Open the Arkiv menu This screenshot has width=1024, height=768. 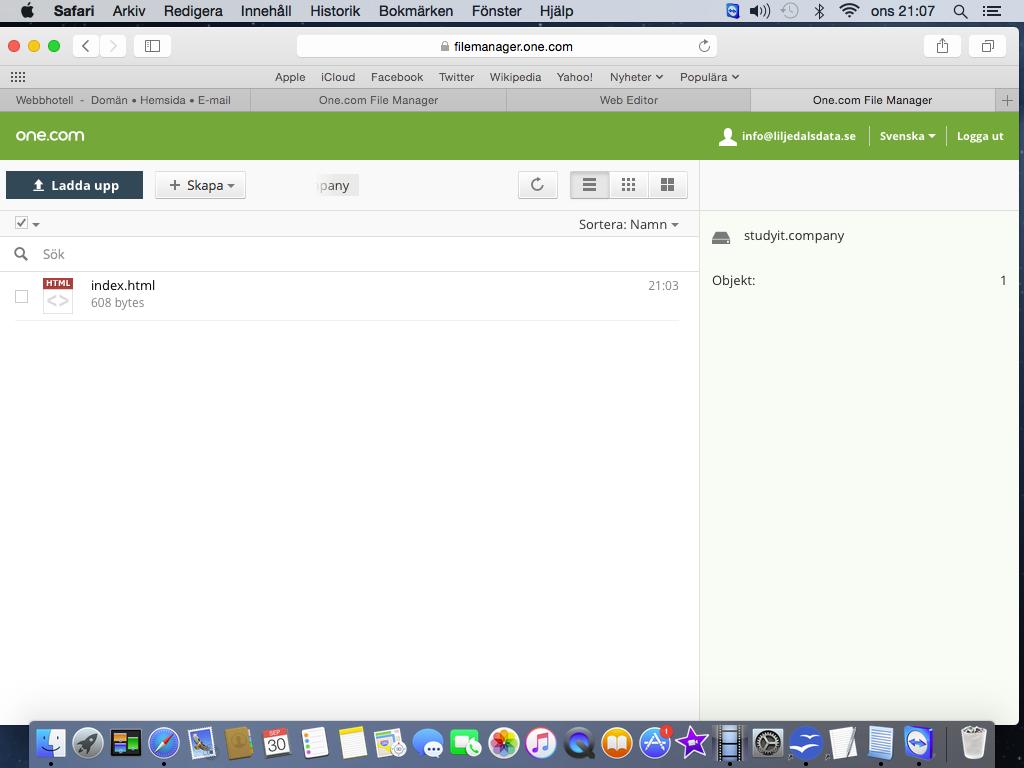point(129,11)
